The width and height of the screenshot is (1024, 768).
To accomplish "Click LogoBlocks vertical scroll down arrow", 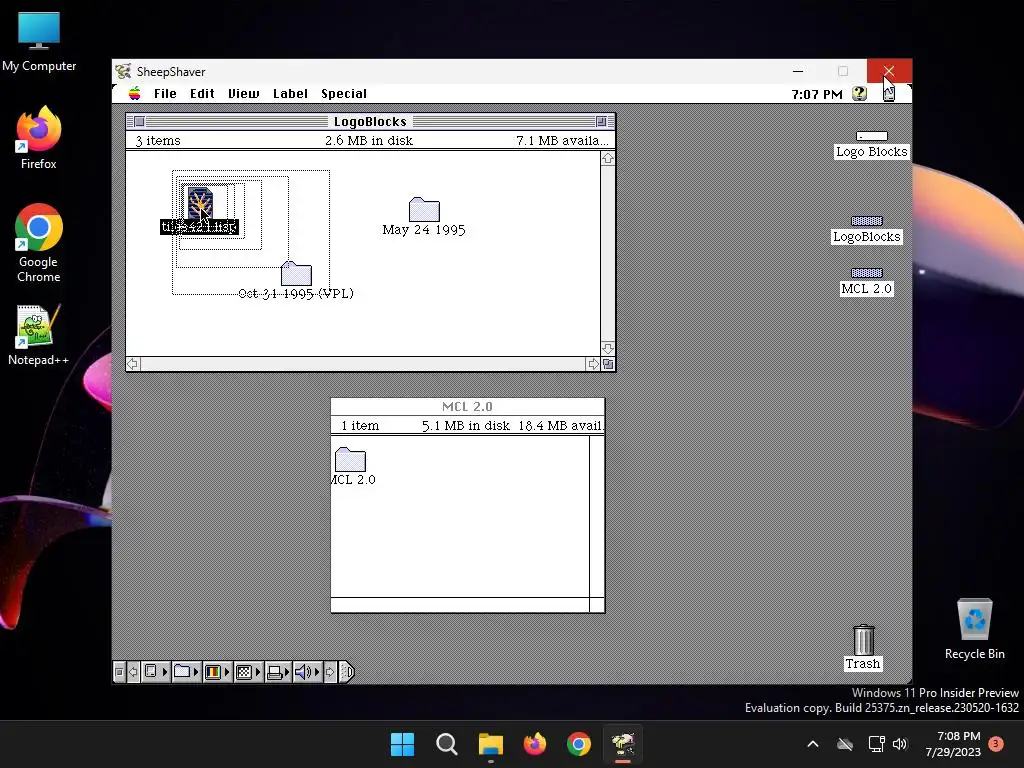I will tap(608, 349).
